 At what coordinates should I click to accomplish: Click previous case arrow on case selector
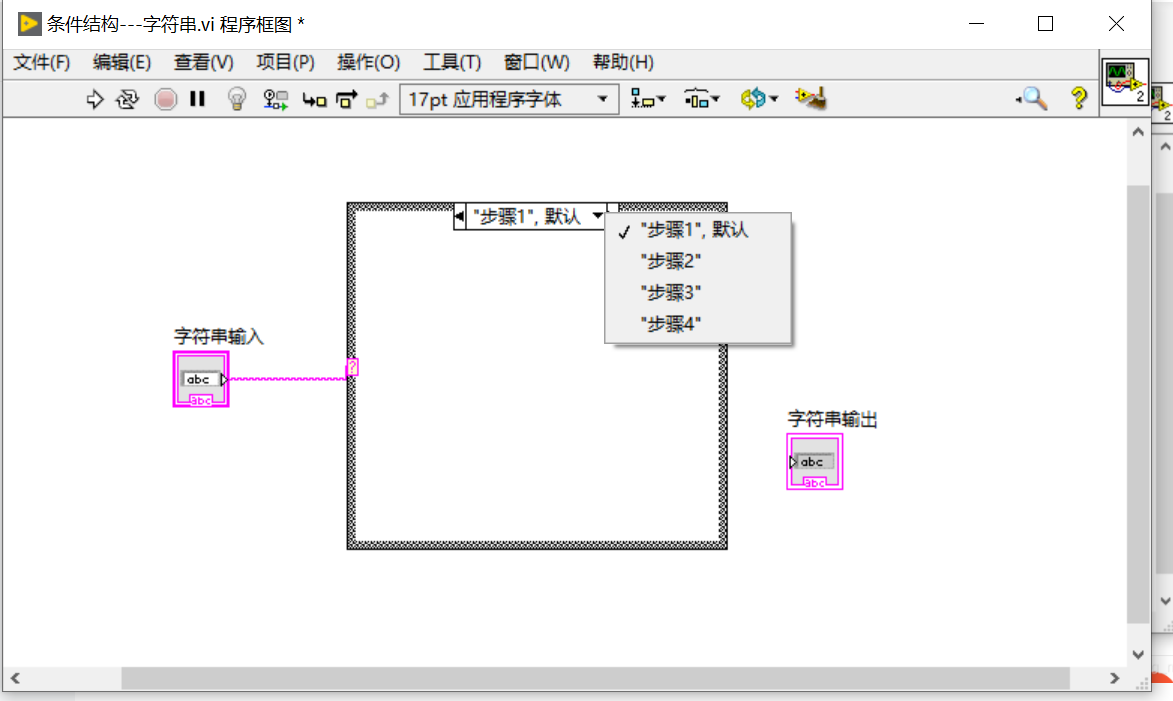click(459, 216)
